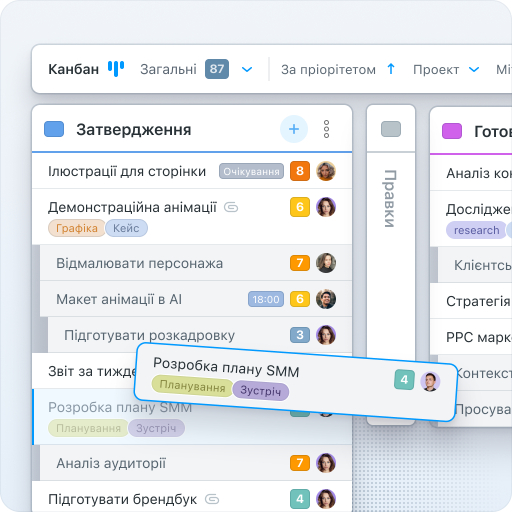Click the 87 tasks counter badge

tap(217, 69)
